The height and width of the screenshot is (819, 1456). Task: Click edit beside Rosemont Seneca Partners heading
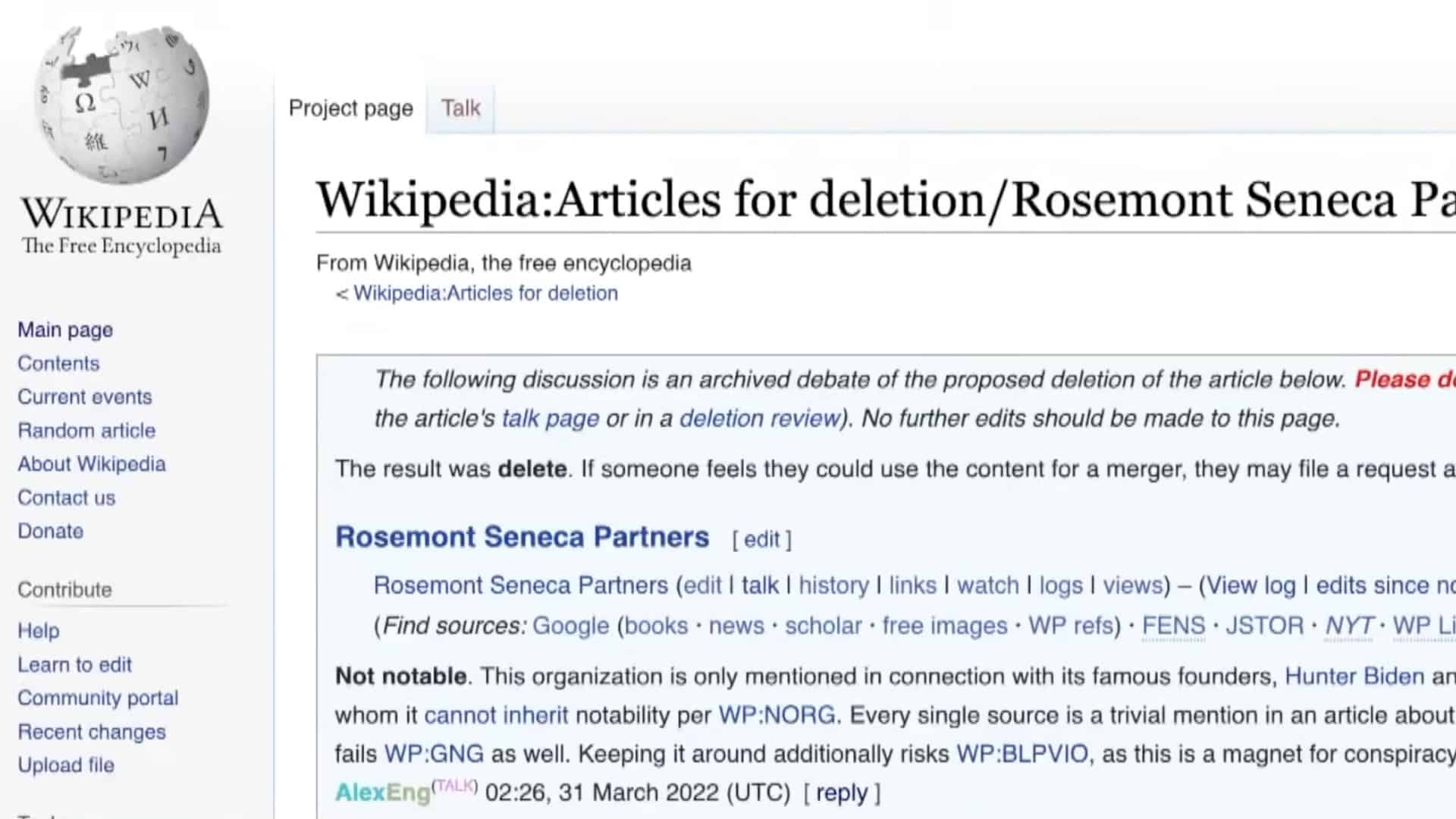tap(761, 539)
